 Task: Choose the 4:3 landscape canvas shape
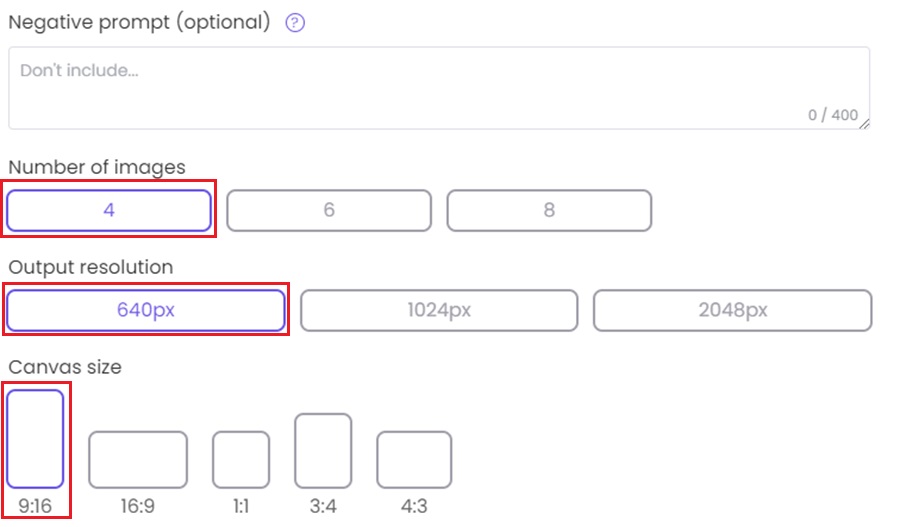[x=414, y=459]
